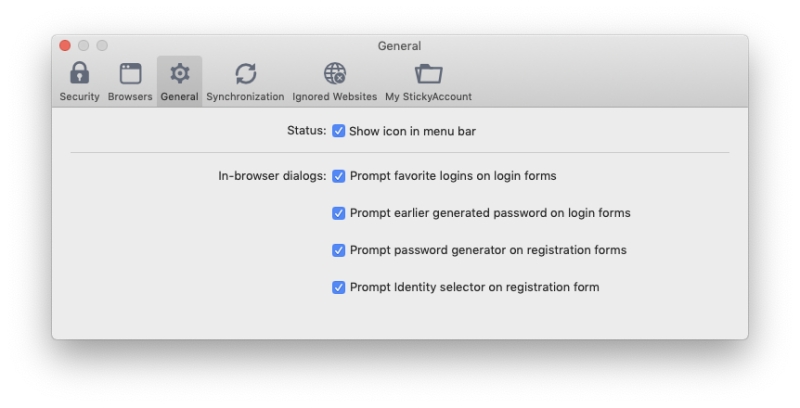Toggle Prompt earlier generated password checkbox
The height and width of the screenshot is (408, 800).
[338, 213]
